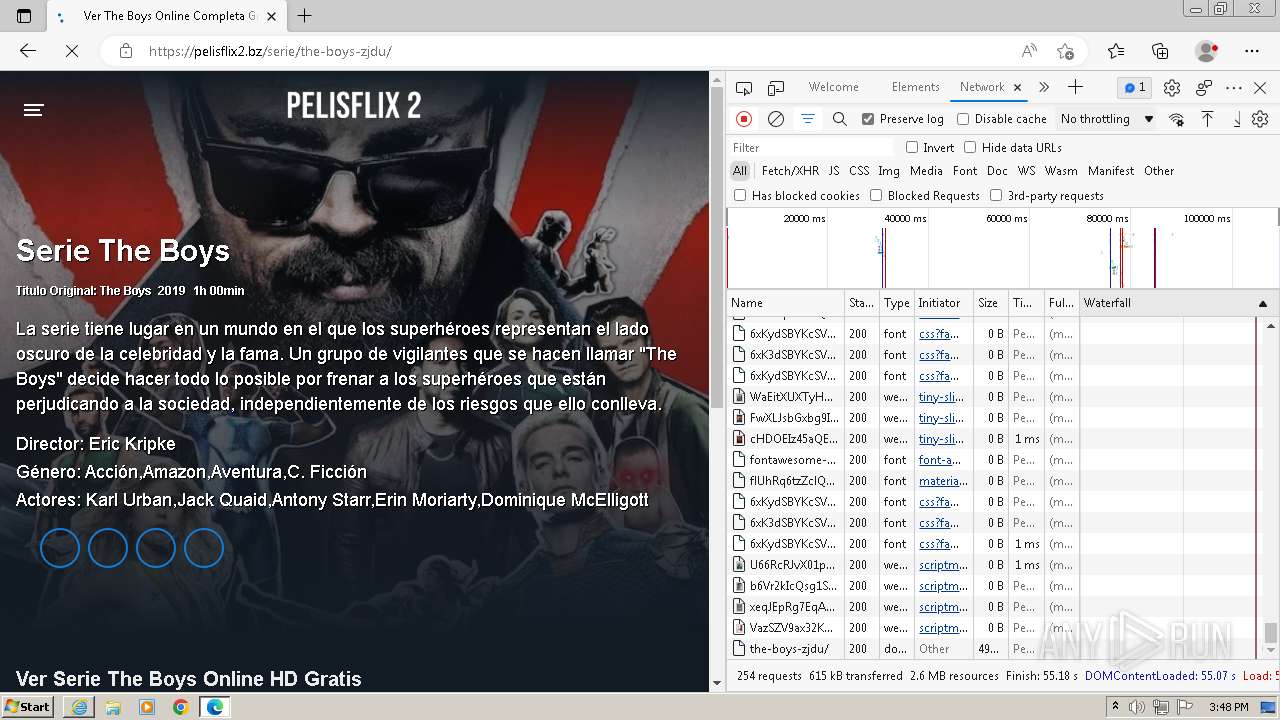Screen dimensions: 1280x720
Task: Sort requests by the Name column
Action: click(786, 303)
